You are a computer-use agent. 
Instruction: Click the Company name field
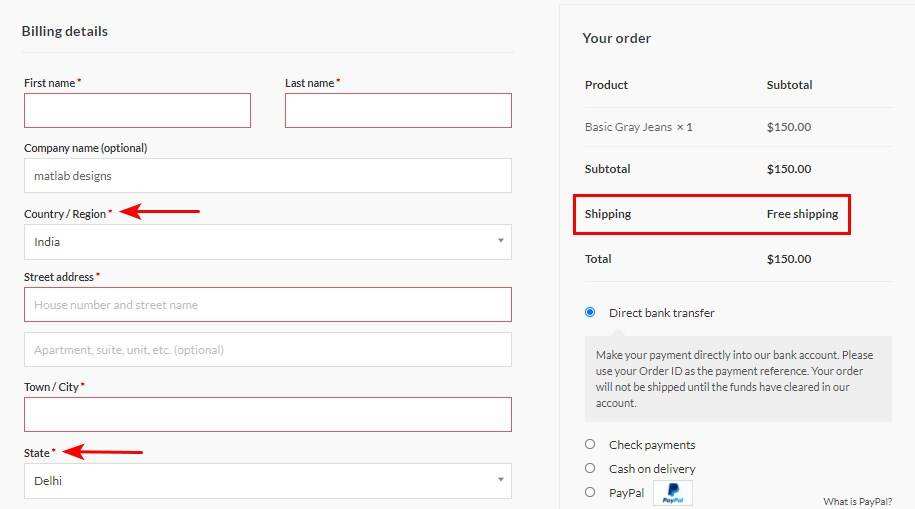(267, 176)
